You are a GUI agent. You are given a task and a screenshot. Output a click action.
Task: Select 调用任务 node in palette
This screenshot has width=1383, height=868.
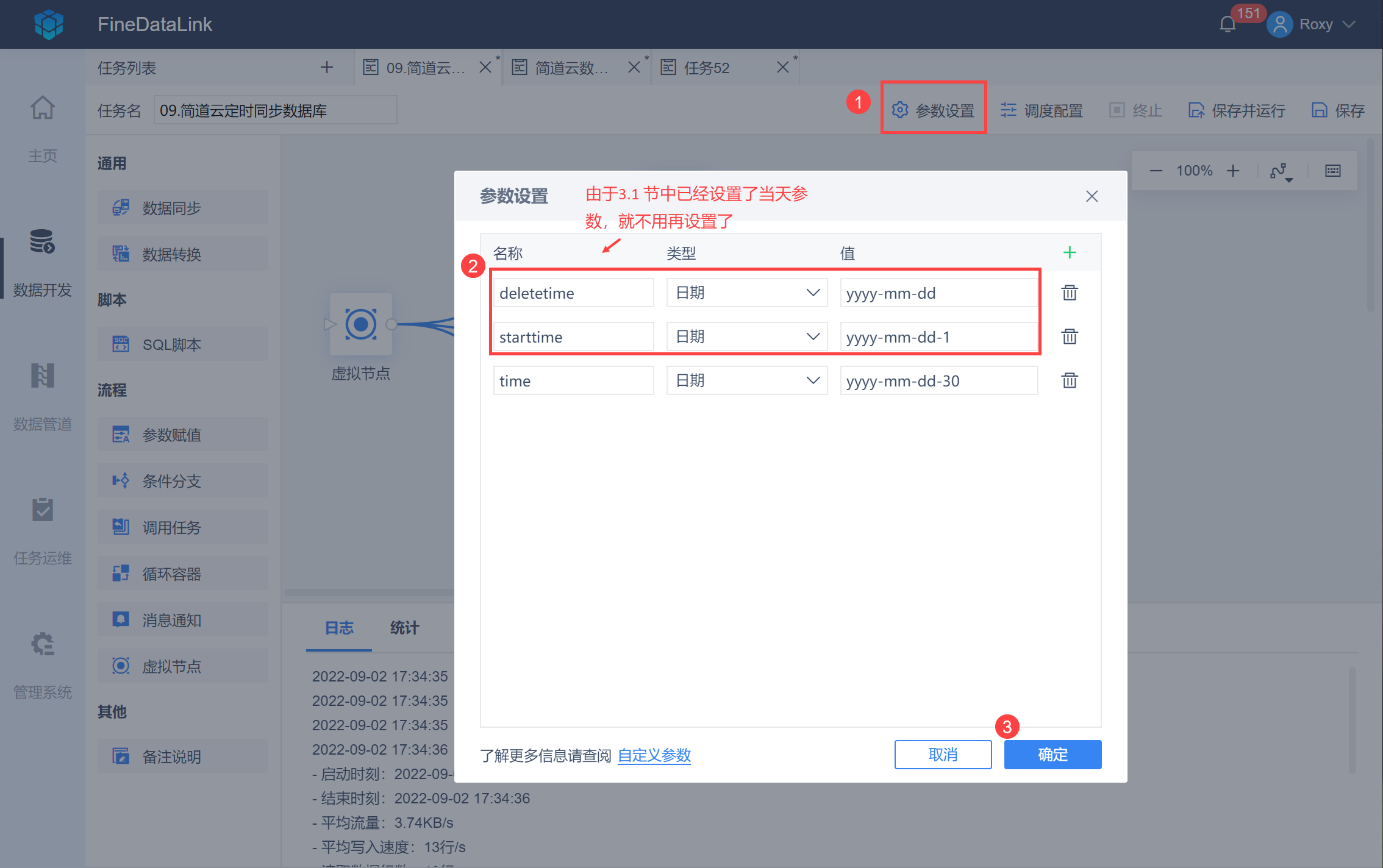click(183, 527)
